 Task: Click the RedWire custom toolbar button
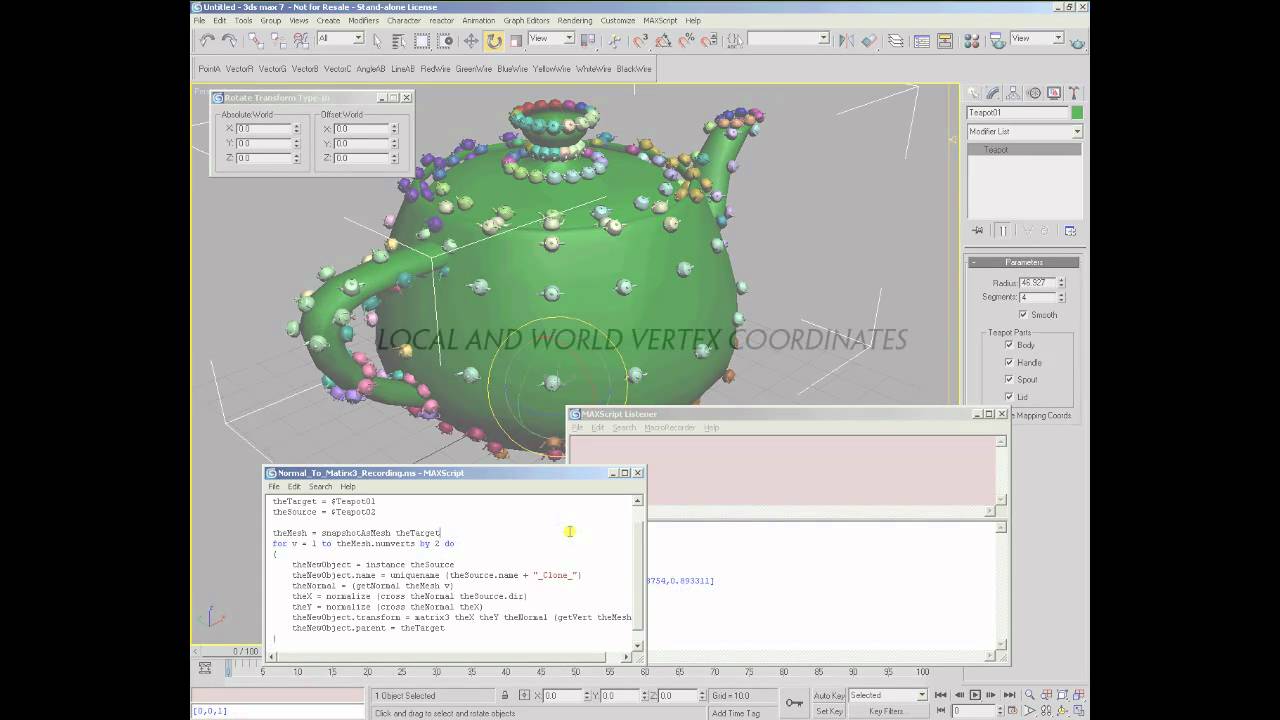(x=435, y=69)
